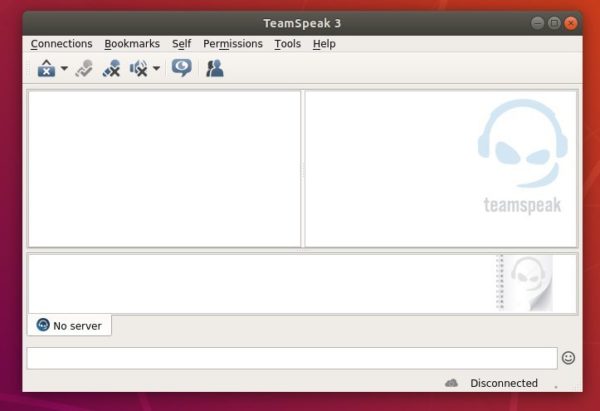This screenshot has width=600, height=411.
Task: Open the emoticon smiley picker
Action: [568, 358]
